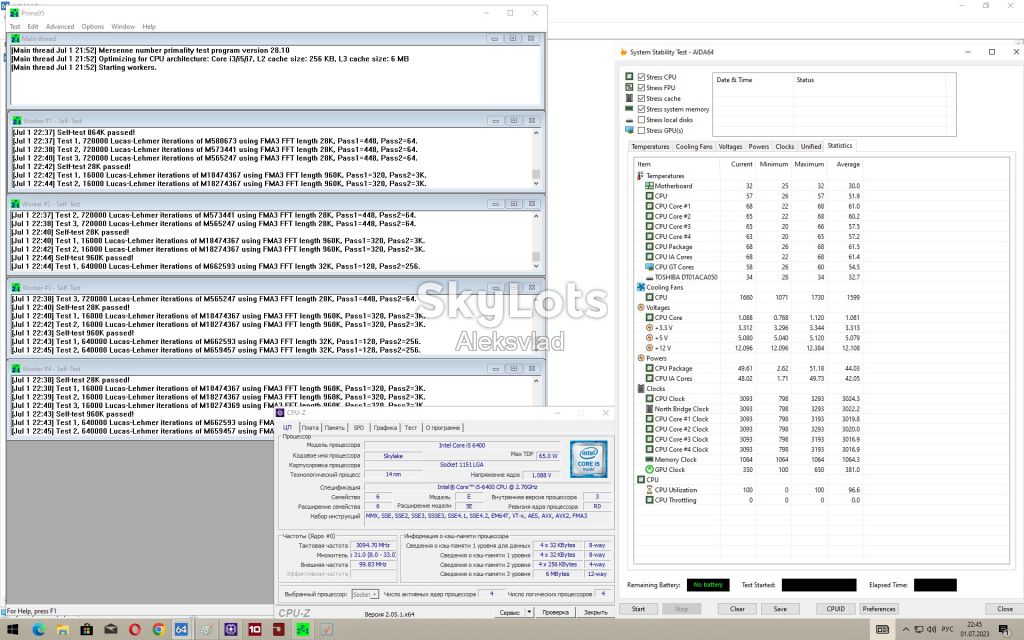1024x640 pixels.
Task: Open network status tray icon
Action: pos(919,630)
